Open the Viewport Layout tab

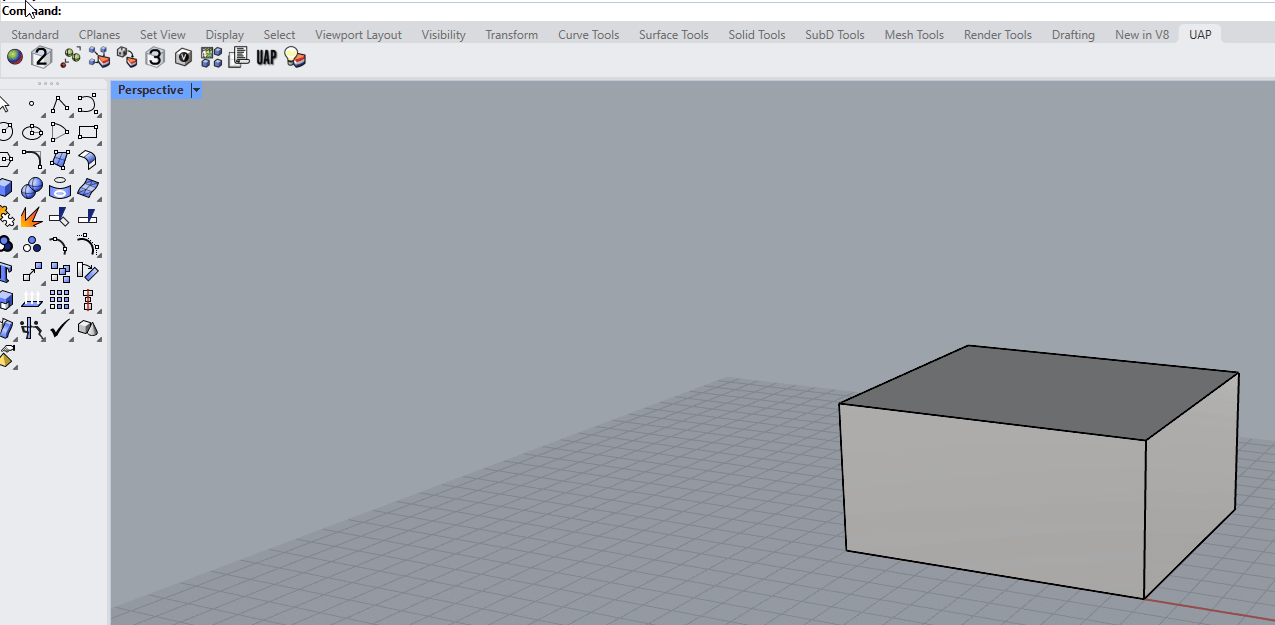(358, 34)
